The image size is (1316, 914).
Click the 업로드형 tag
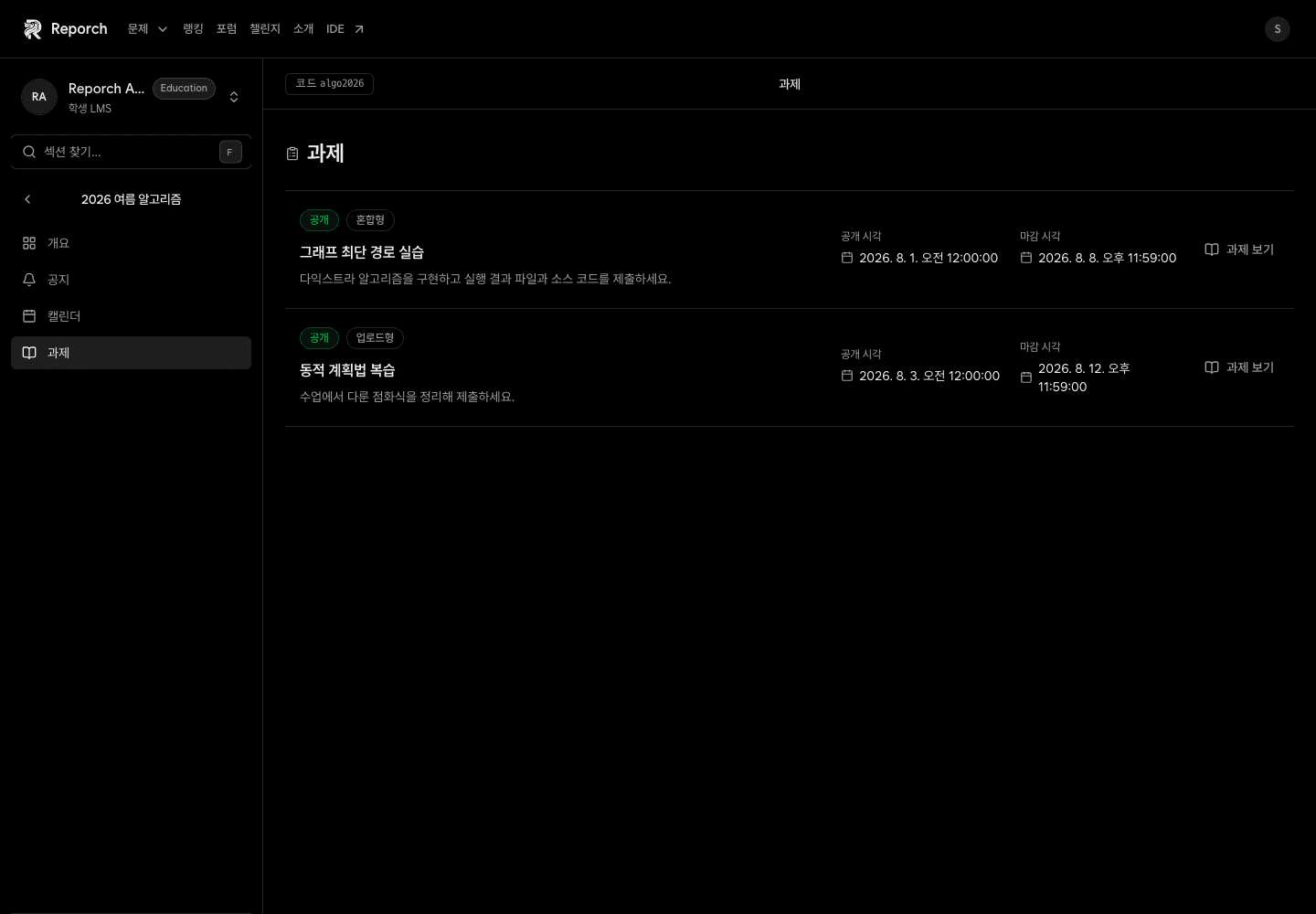coord(375,338)
